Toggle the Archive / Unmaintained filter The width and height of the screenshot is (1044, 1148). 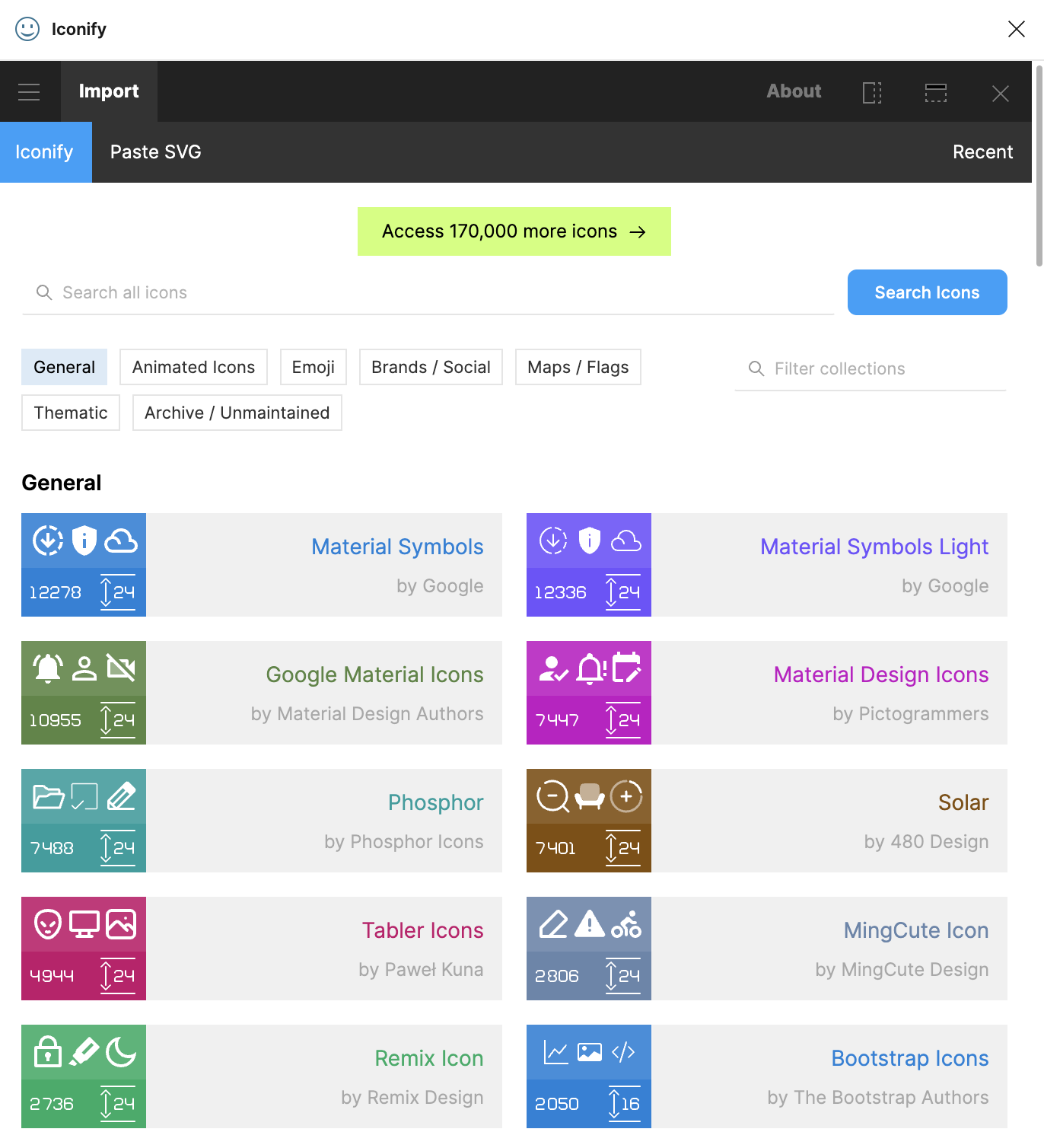[x=237, y=413]
